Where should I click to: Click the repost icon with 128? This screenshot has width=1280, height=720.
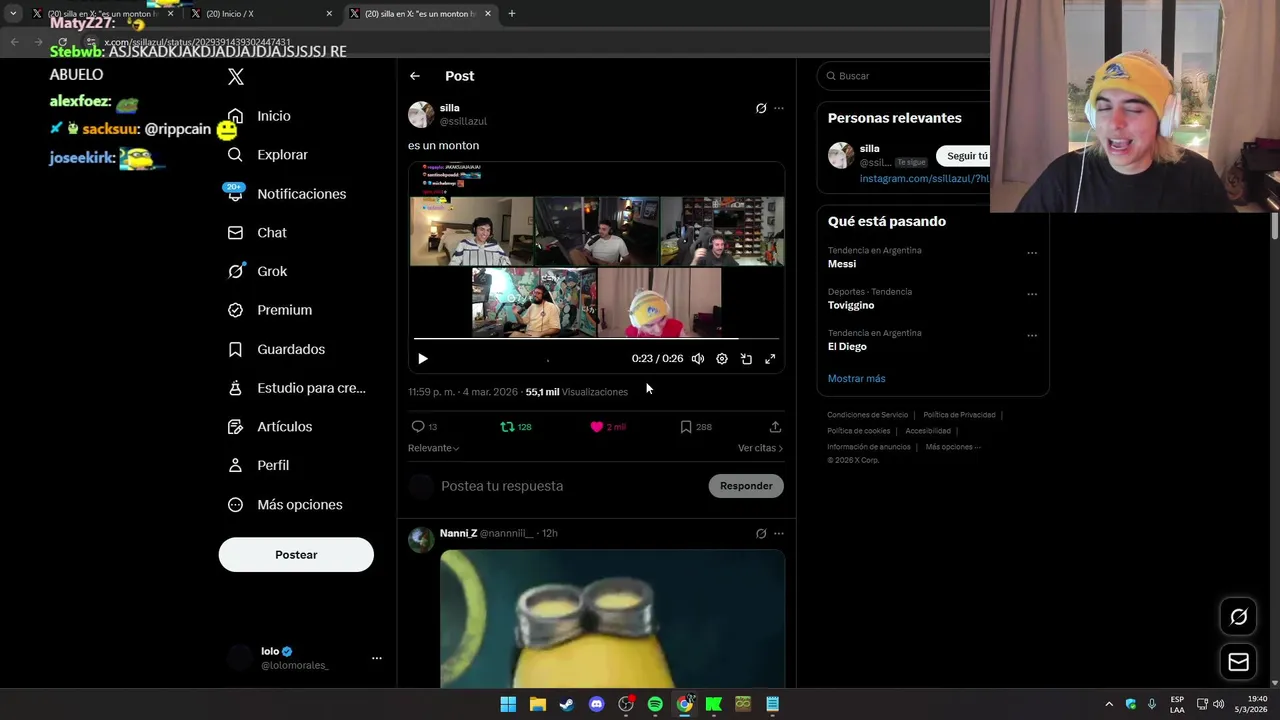click(507, 427)
